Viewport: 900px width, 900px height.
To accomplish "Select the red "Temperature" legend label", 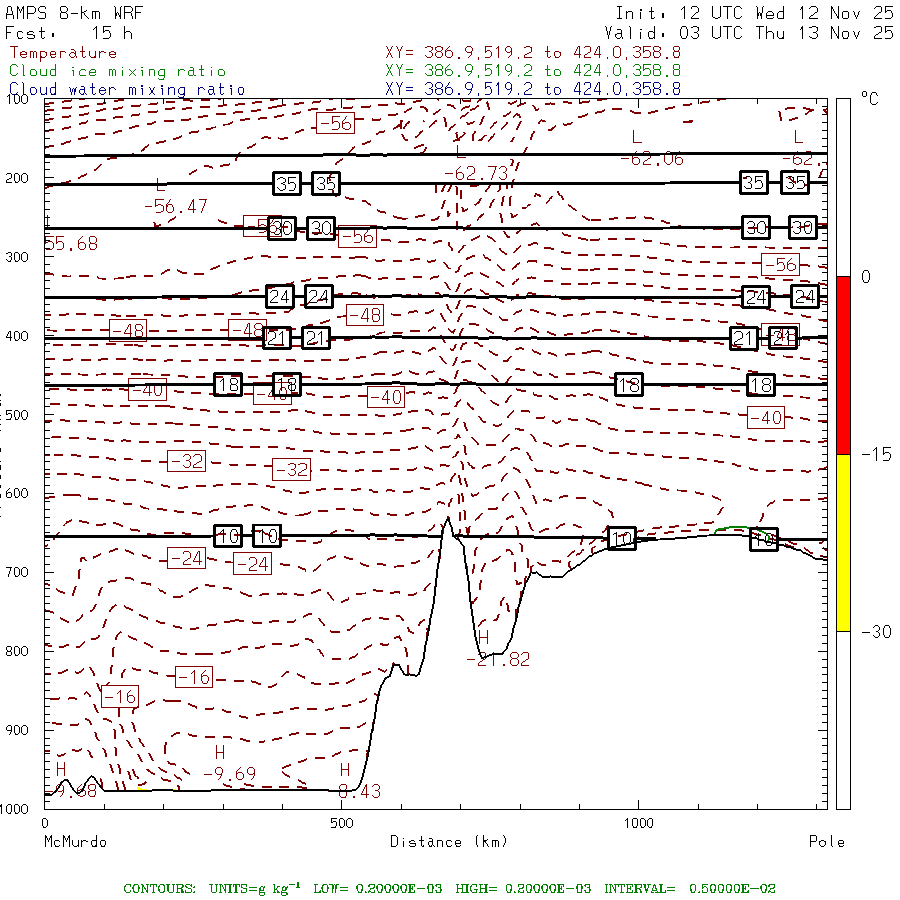I will (x=63, y=53).
